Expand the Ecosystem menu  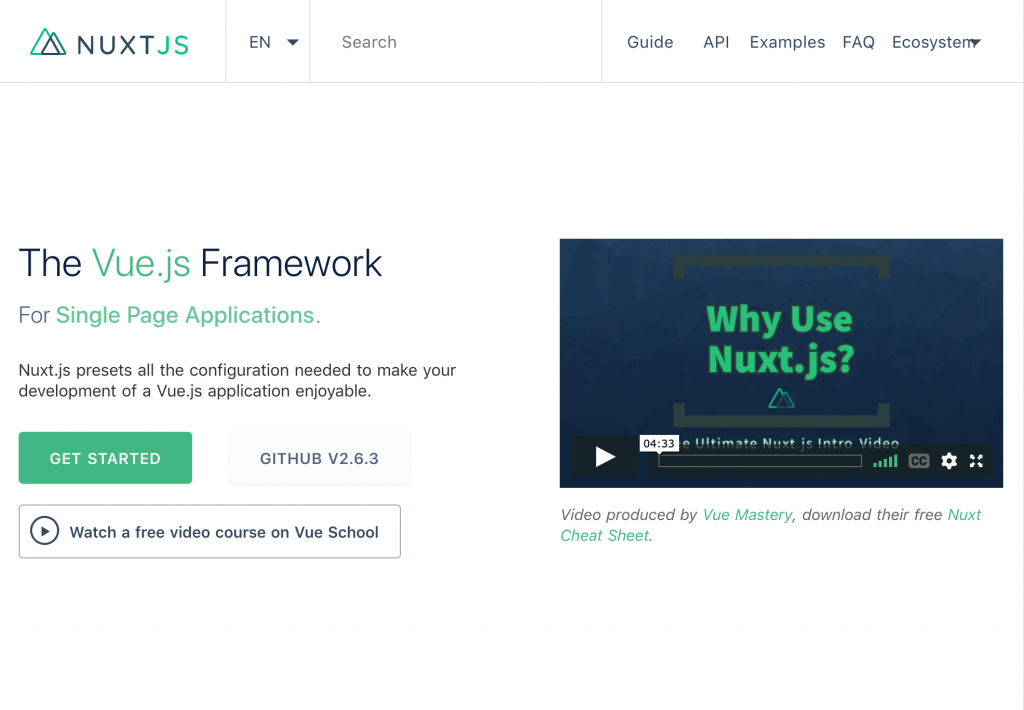pos(936,42)
